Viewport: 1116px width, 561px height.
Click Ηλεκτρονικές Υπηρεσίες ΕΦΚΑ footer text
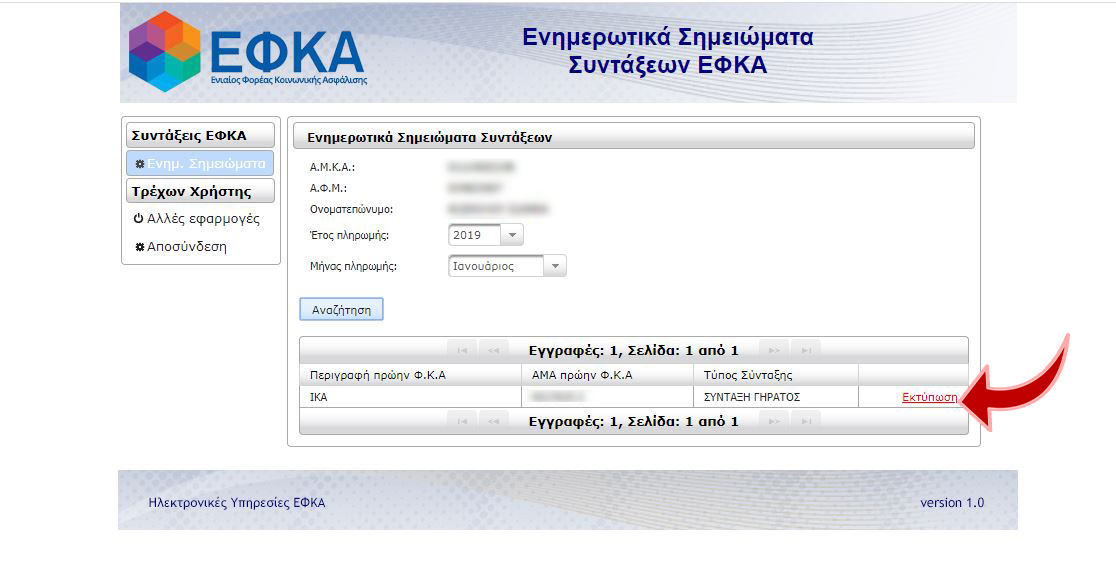[237, 503]
